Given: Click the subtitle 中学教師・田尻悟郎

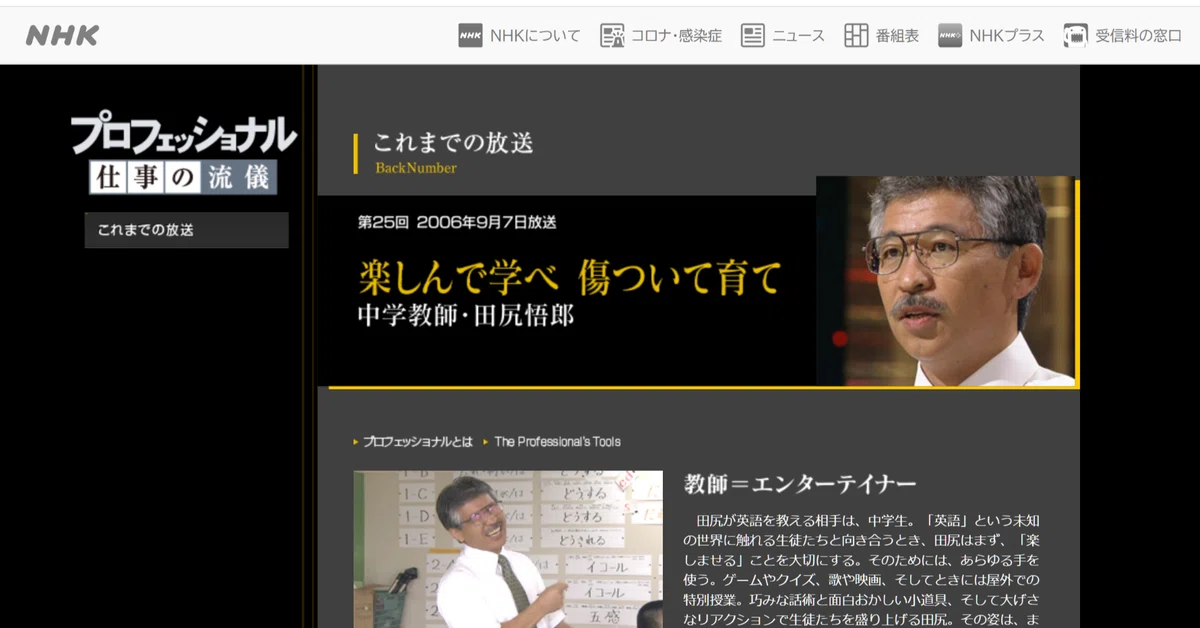Looking at the screenshot, I should [x=466, y=315].
